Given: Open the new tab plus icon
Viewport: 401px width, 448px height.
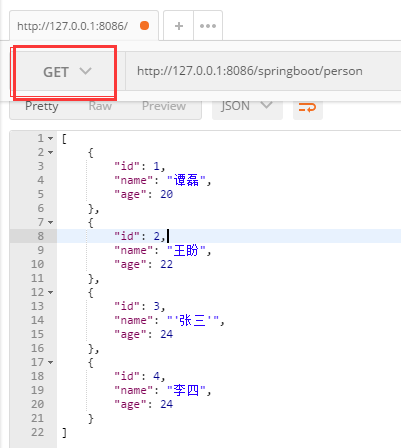Looking at the screenshot, I should (179, 26).
